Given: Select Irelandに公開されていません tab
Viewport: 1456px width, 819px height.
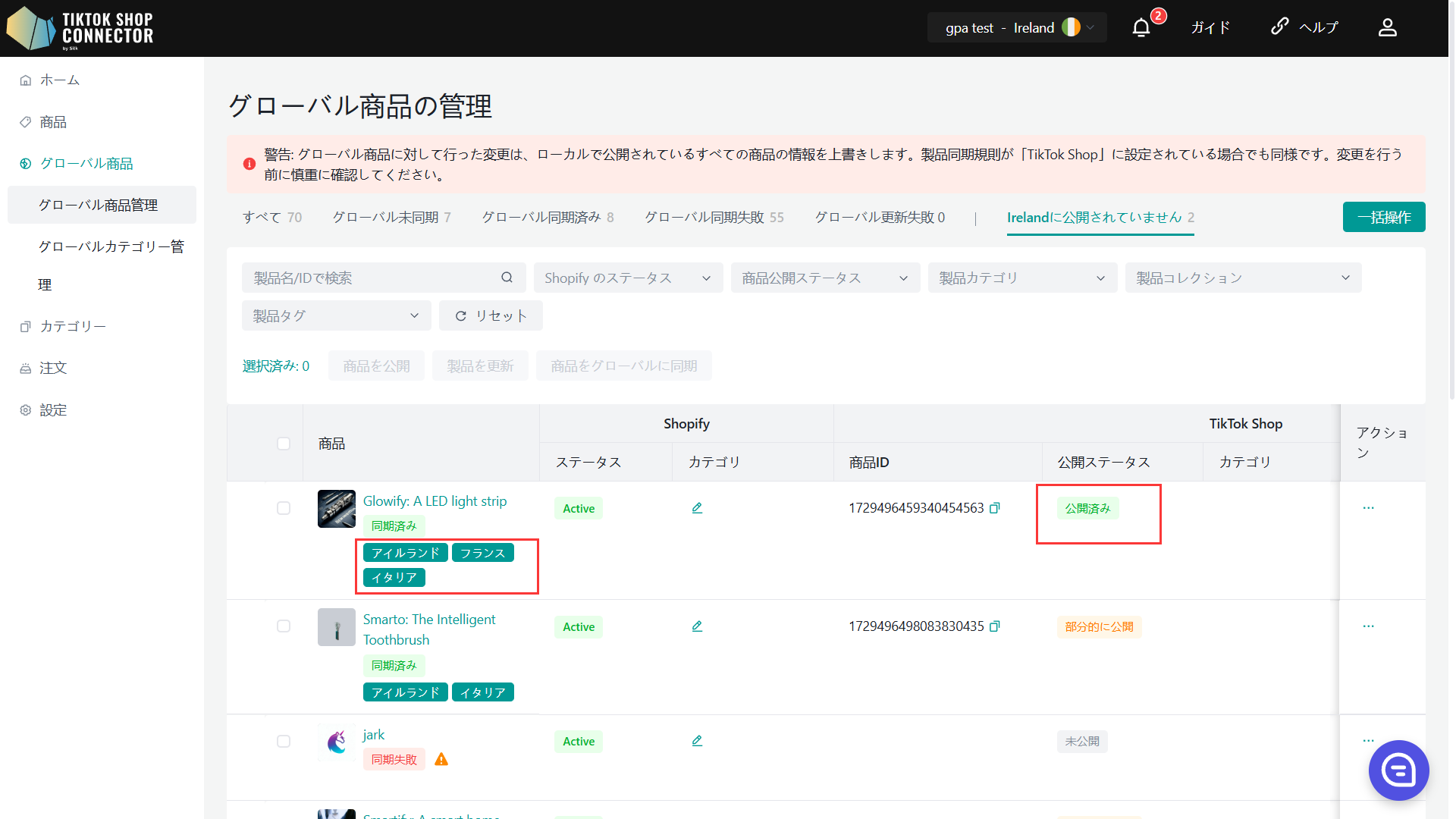Looking at the screenshot, I should pos(1100,218).
